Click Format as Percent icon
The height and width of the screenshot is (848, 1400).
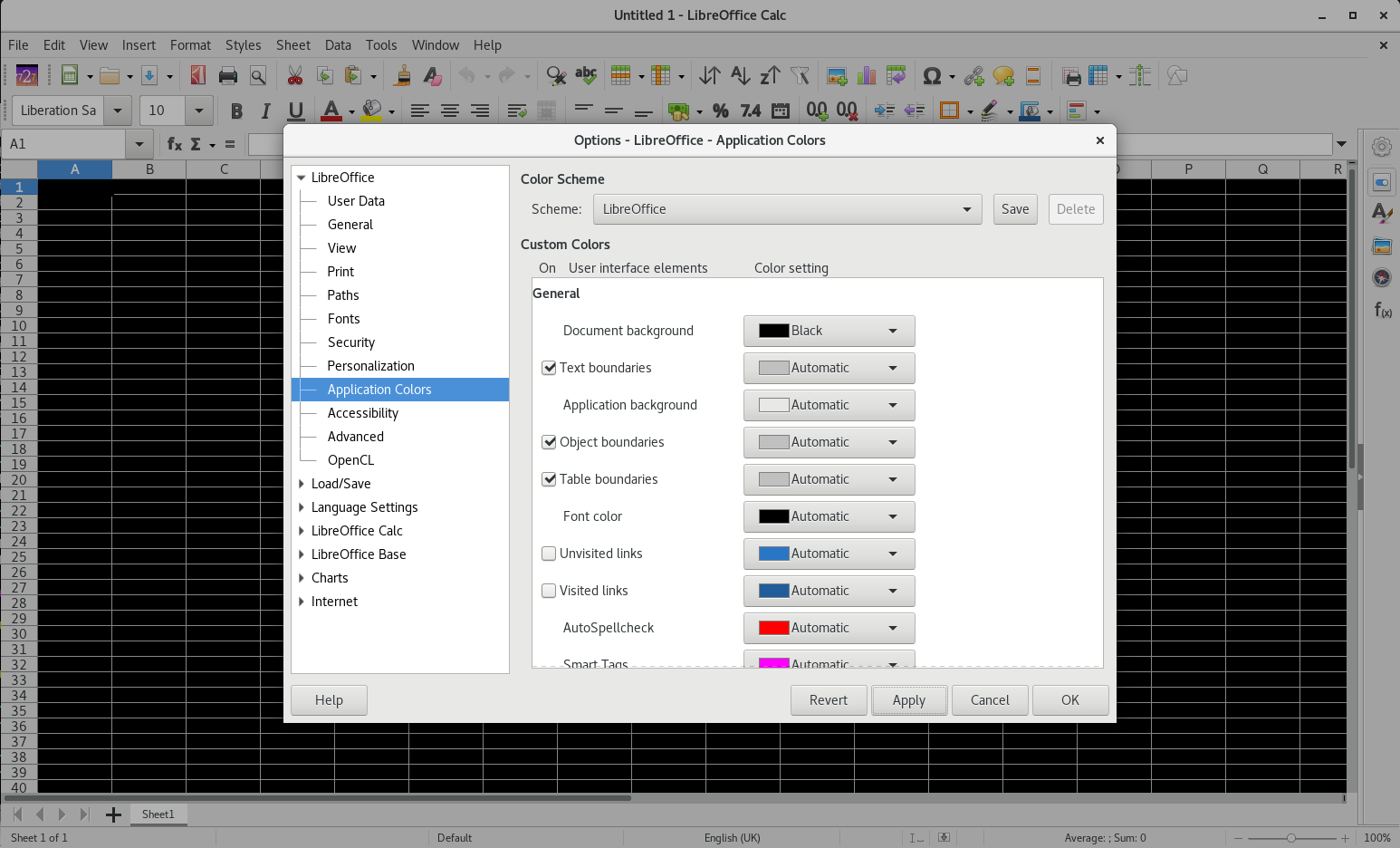721,111
